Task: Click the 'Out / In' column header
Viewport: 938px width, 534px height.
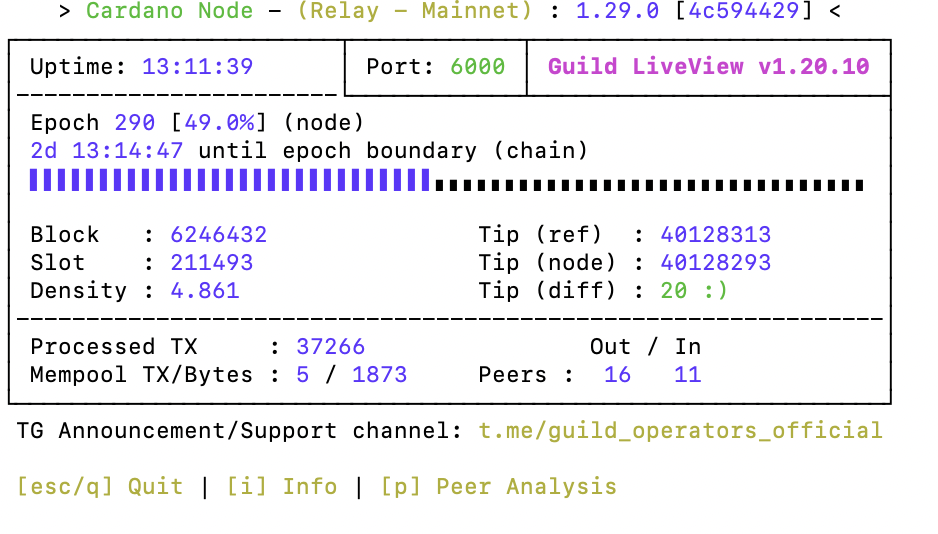Action: [645, 347]
